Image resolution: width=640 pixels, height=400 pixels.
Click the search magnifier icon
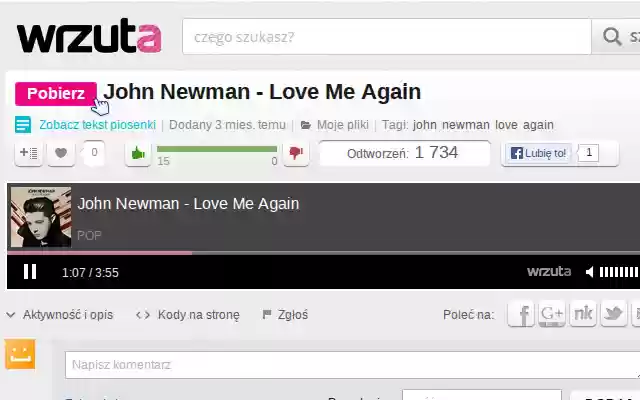point(612,36)
